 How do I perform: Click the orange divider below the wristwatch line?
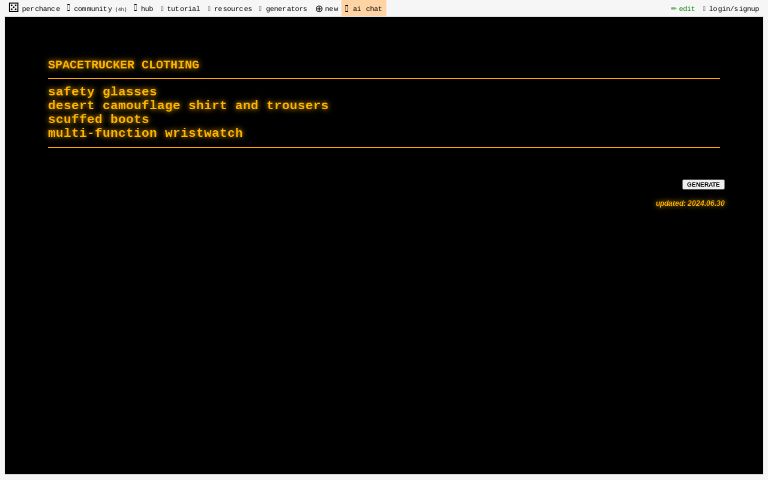383,147
